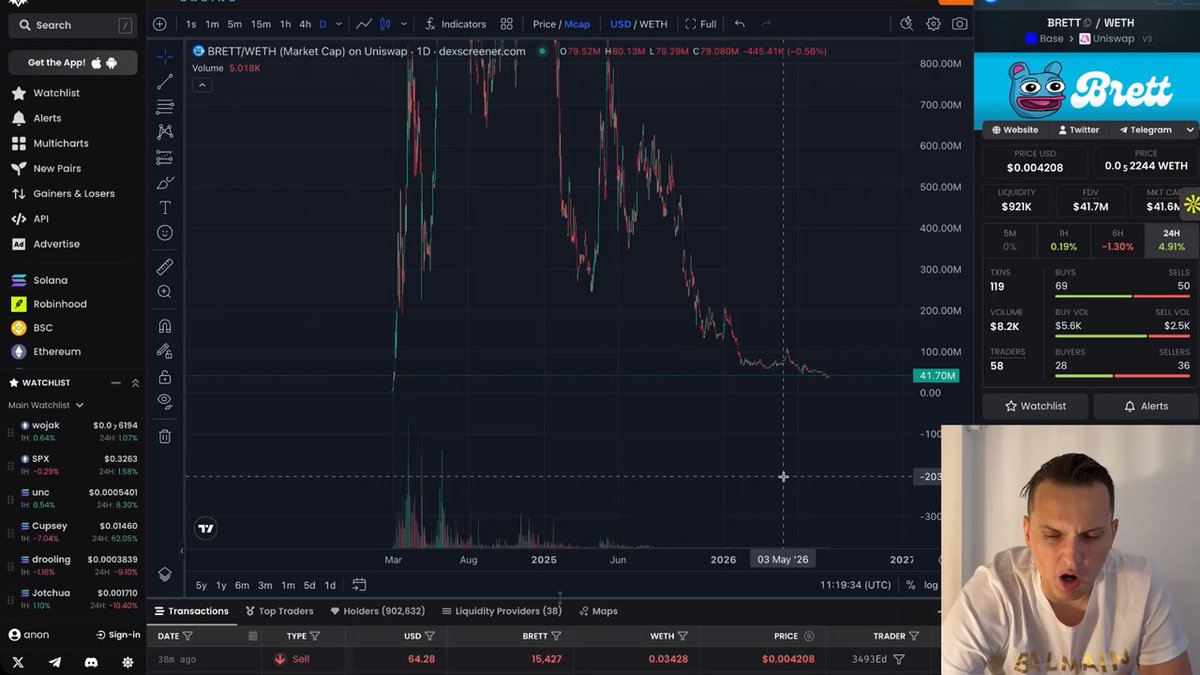1200x675 pixels.
Task: Collapse the Volume legend chevron
Action: tap(202, 85)
